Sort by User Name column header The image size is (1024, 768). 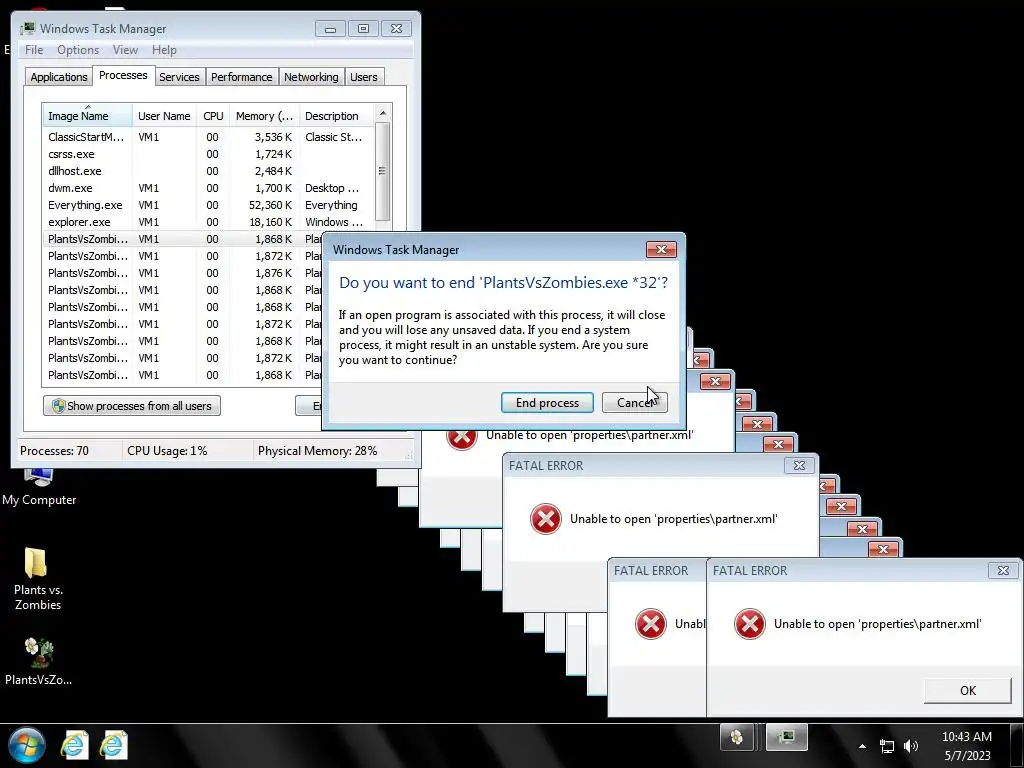tap(164, 116)
